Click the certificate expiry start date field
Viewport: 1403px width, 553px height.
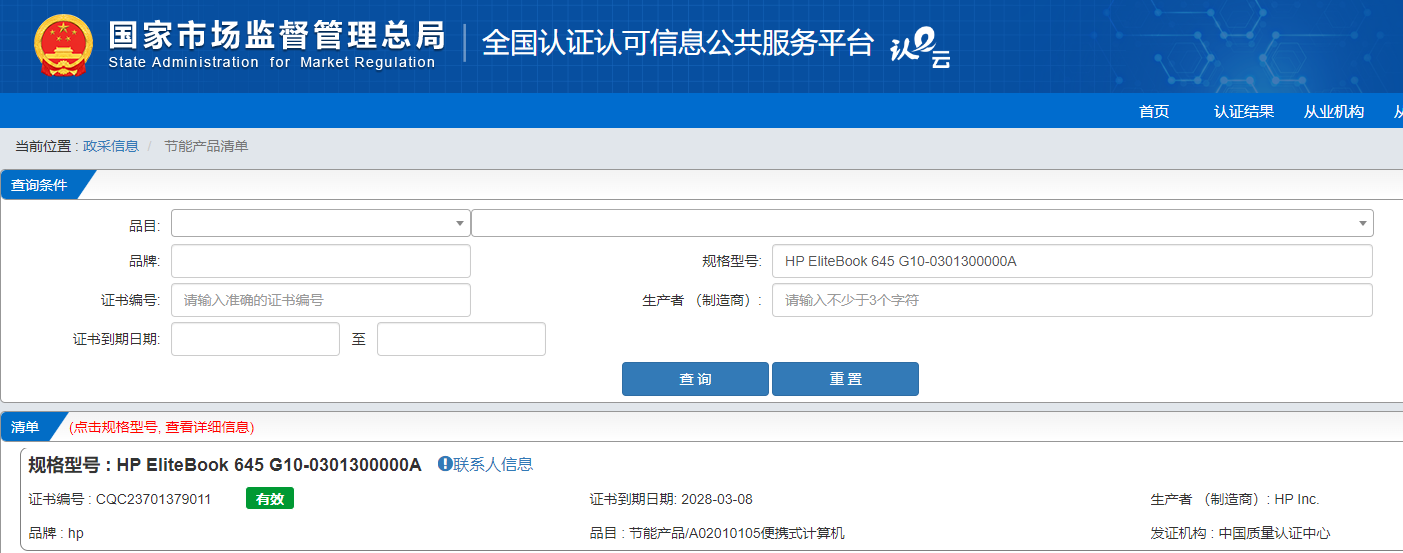click(x=255, y=339)
